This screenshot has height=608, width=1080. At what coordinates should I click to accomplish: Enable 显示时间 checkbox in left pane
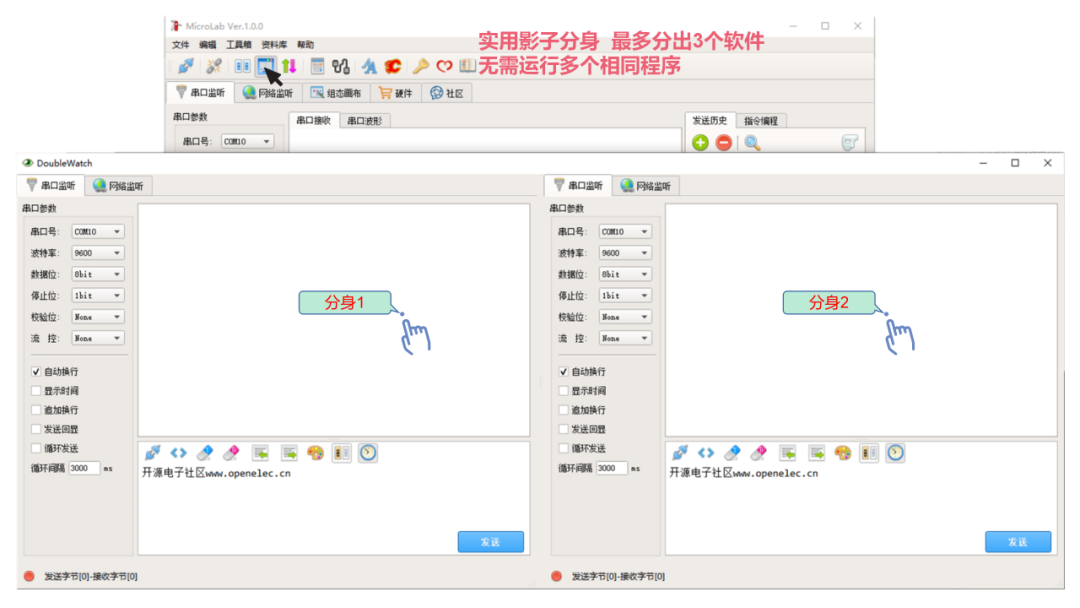(x=36, y=390)
